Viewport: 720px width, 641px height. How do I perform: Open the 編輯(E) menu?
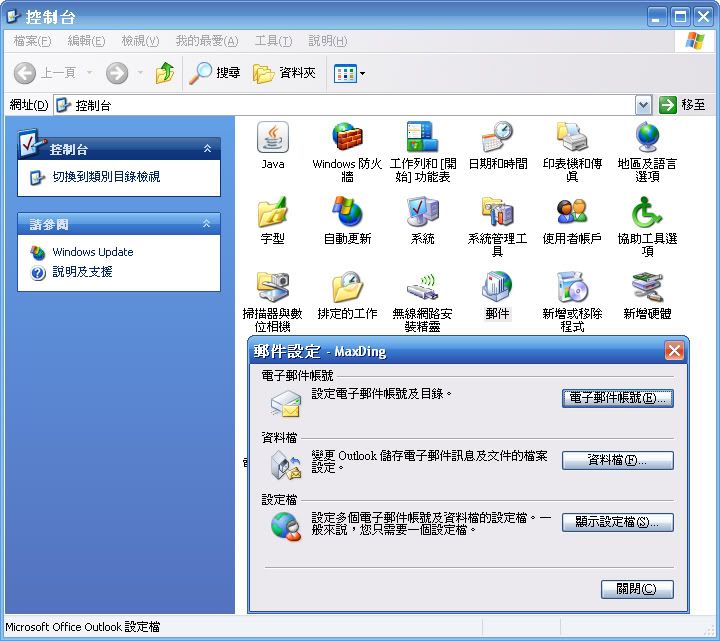[86, 41]
